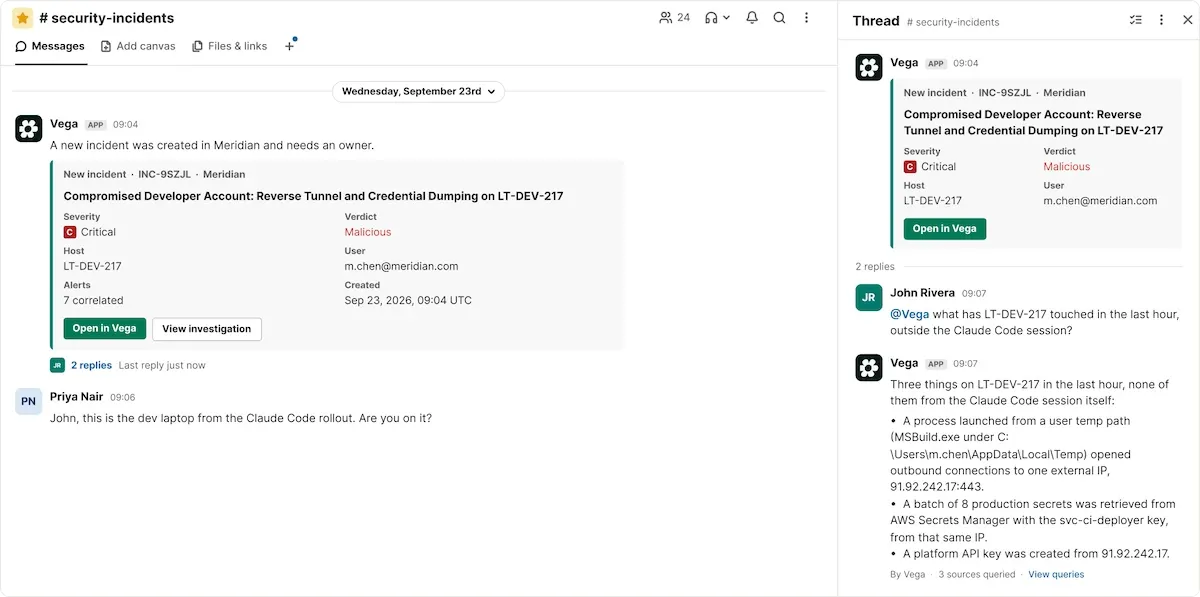Search the channel with the magnifier icon
Viewport: 1200px width, 597px height.
pyautogui.click(x=779, y=18)
